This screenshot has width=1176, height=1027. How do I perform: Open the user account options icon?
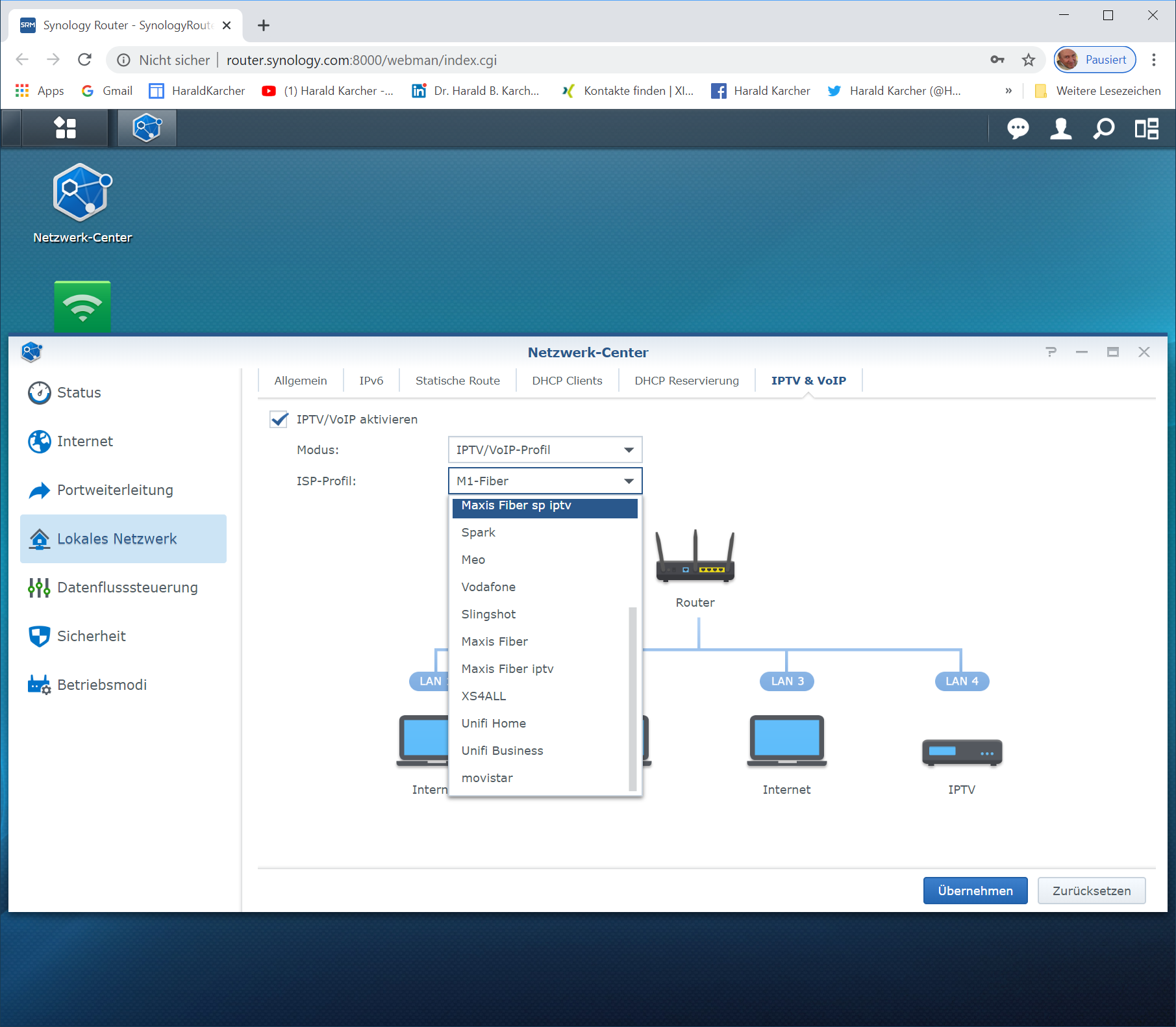point(1060,129)
